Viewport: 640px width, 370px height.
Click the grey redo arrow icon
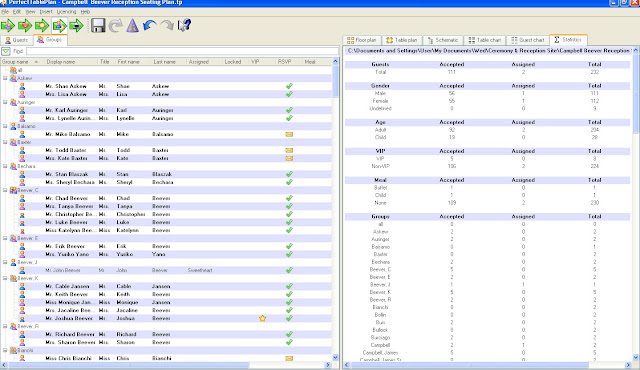point(167,25)
